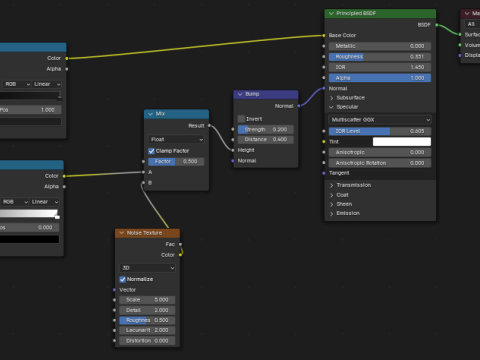
Task: Click the Roughness slider in Noise Texture
Action: [x=147, y=320]
